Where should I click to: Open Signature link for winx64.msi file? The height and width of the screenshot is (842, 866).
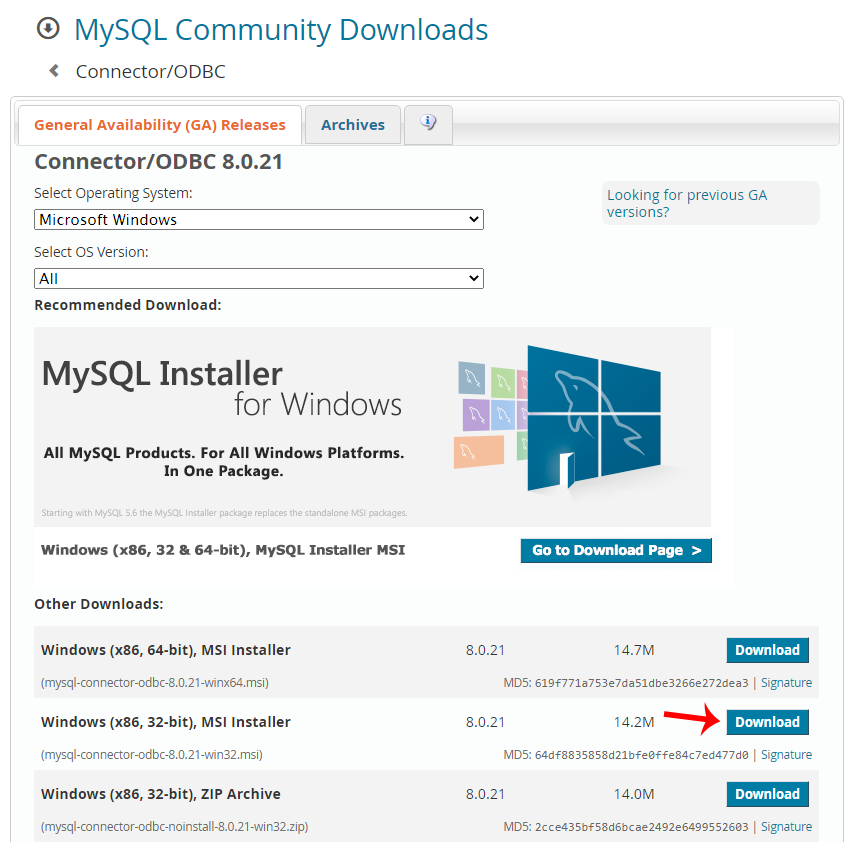pyautogui.click(x=786, y=683)
